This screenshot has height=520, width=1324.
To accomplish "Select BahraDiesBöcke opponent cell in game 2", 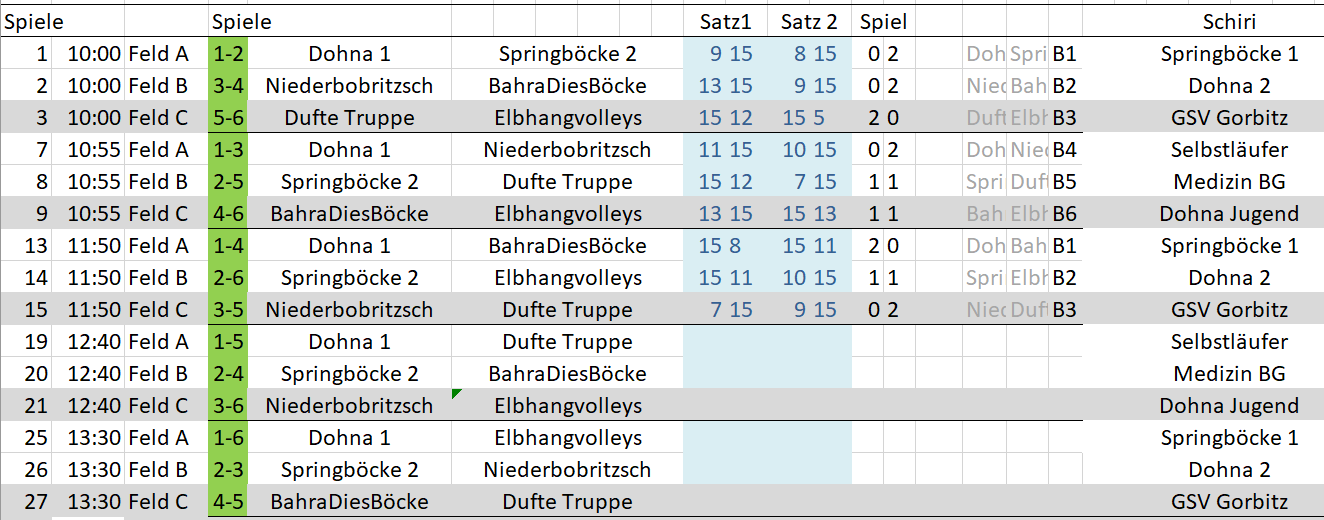I will (x=567, y=86).
